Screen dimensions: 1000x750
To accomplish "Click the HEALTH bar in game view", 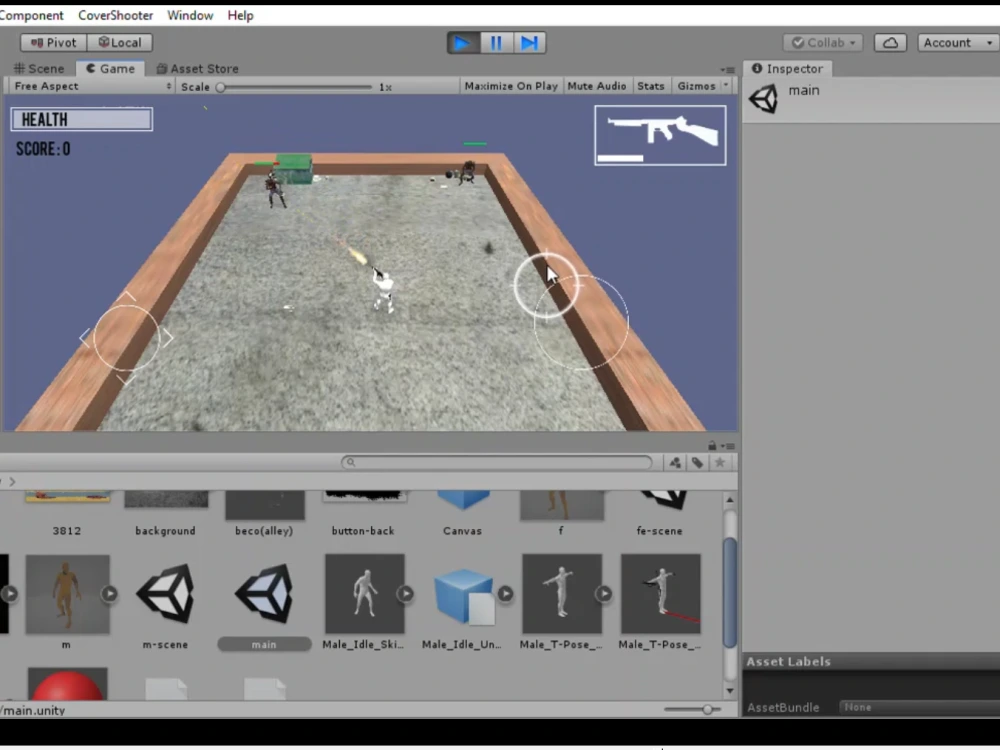I will tap(82, 119).
